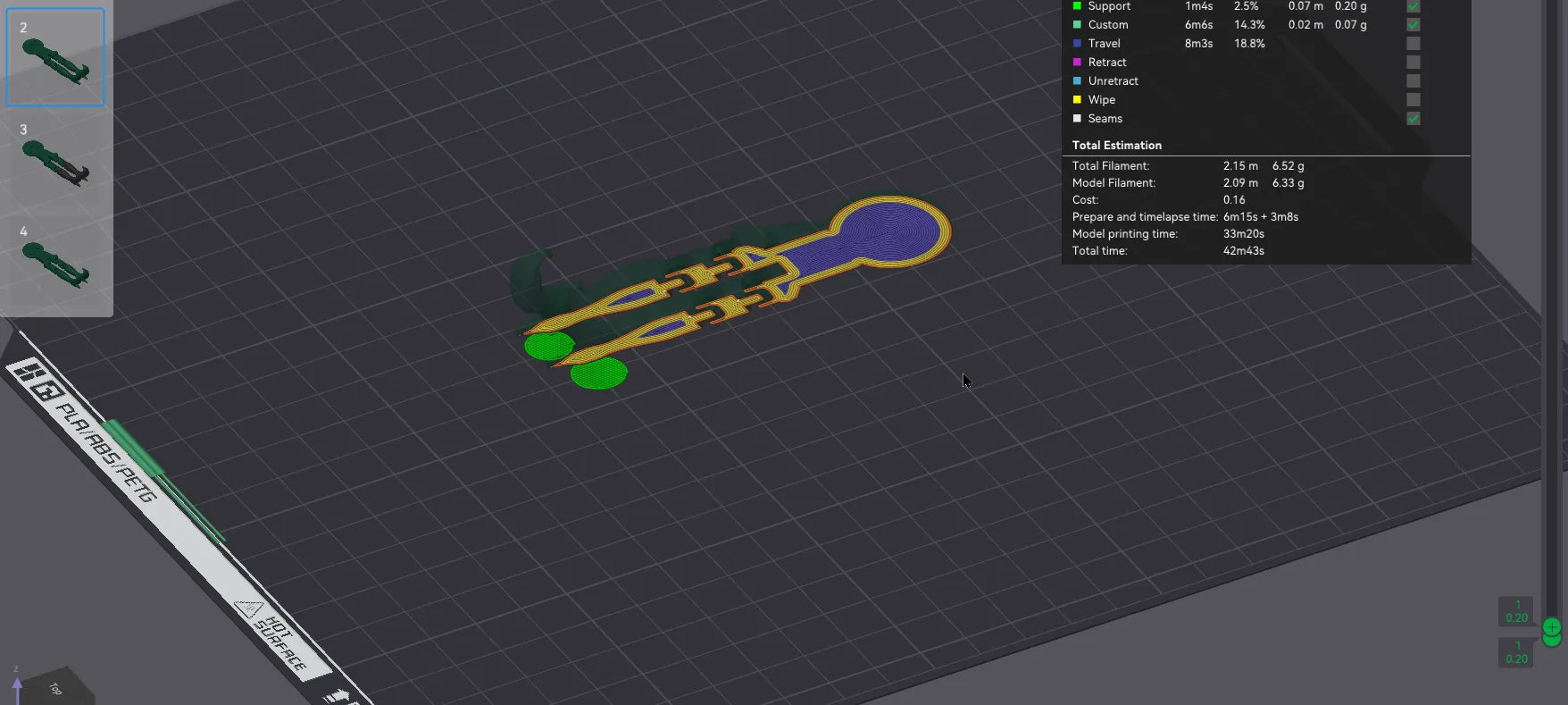
Task: Click the 'Top' view cube face
Action: click(x=55, y=688)
